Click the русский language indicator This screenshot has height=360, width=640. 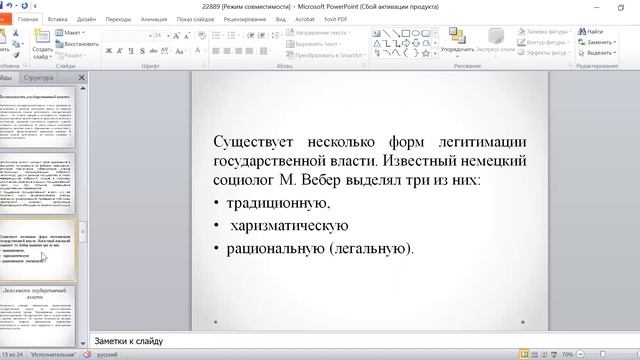(x=107, y=355)
